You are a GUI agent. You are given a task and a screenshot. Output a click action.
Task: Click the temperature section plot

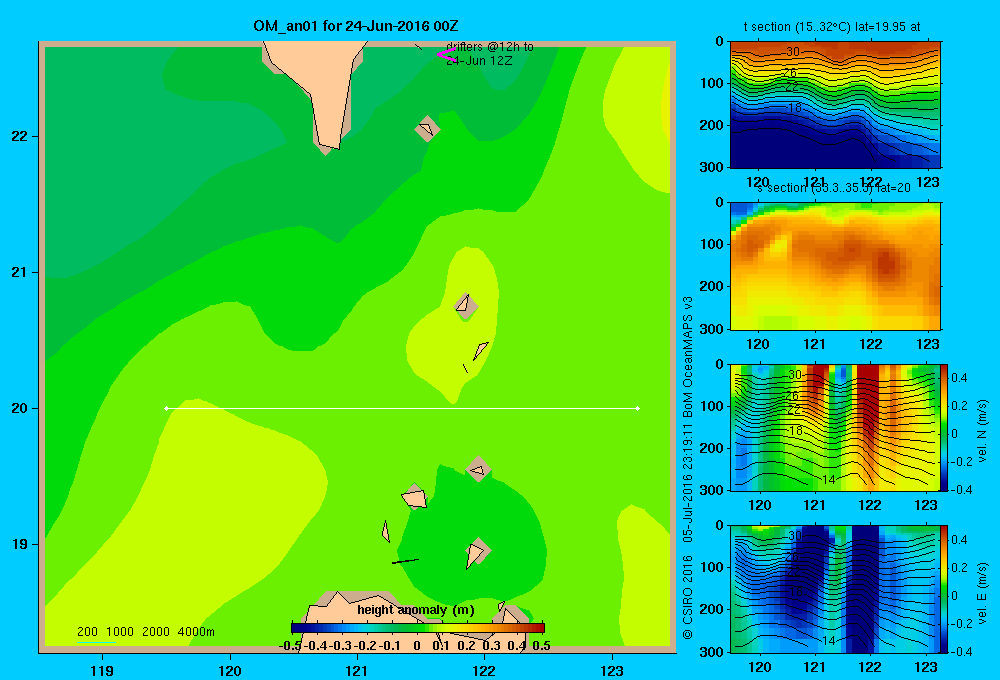click(835, 105)
